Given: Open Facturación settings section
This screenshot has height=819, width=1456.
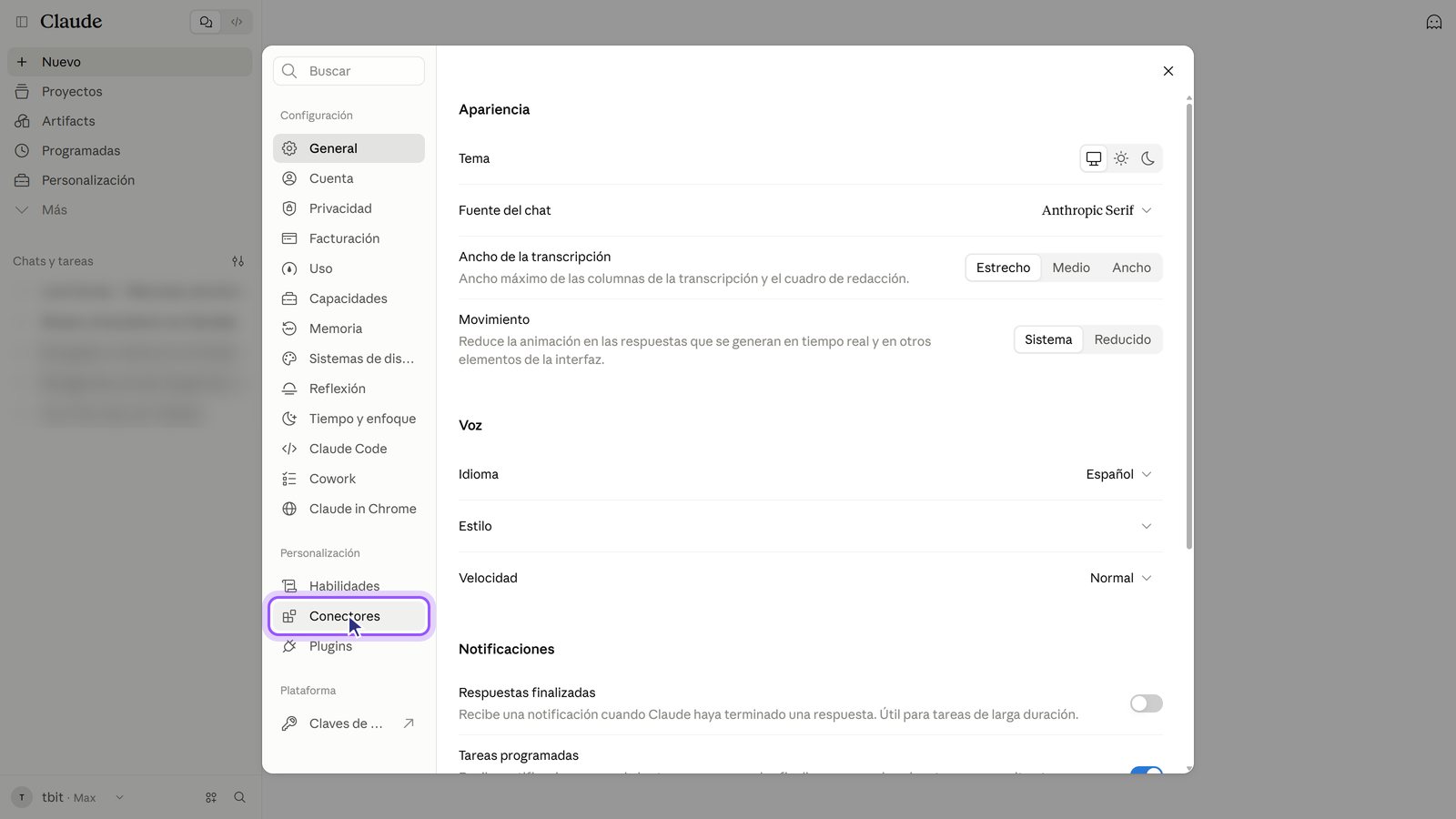Looking at the screenshot, I should point(349,238).
